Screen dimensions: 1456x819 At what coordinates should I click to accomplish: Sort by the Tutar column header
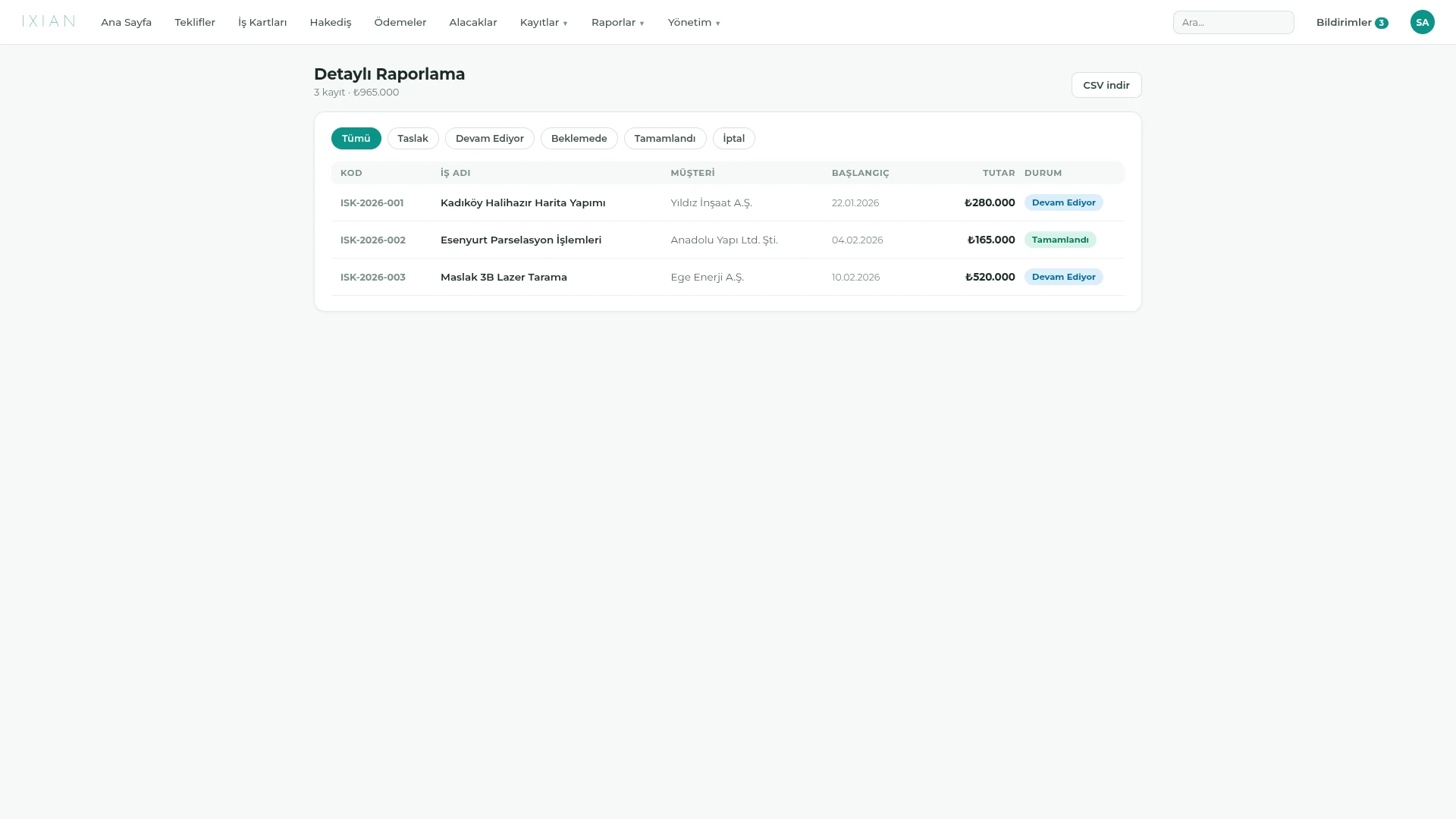[998, 173]
